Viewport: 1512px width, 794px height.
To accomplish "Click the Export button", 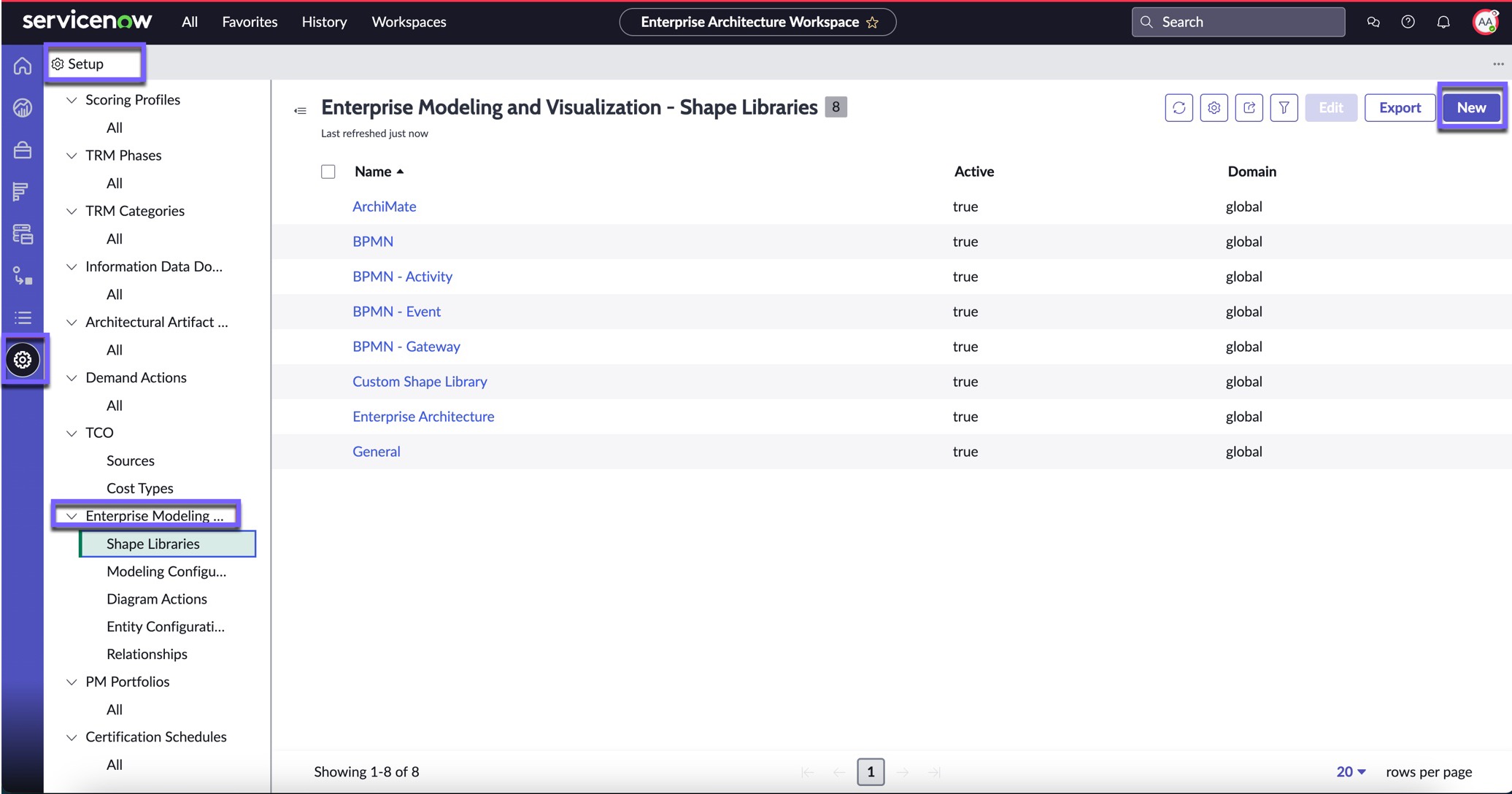I will point(1400,107).
